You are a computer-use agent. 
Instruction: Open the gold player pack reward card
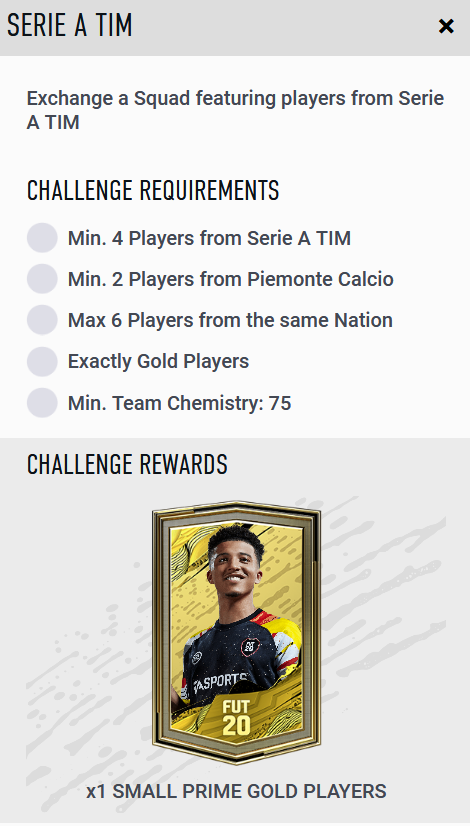point(236,632)
